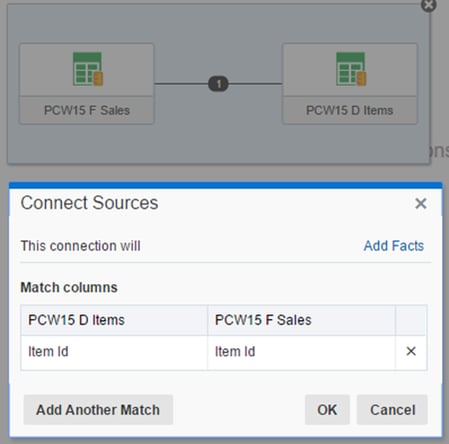The height and width of the screenshot is (444, 449).
Task: Select the PCW15 D Items source label
Action: point(350,110)
